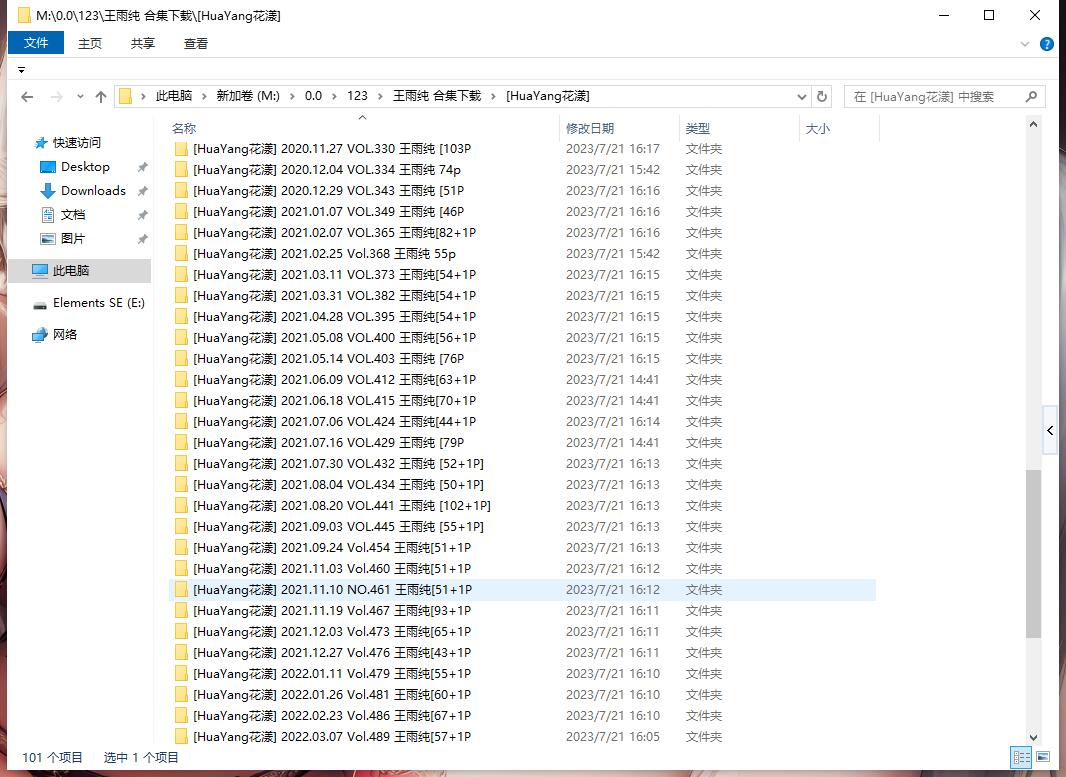Go up one folder level

pyautogui.click(x=101, y=97)
